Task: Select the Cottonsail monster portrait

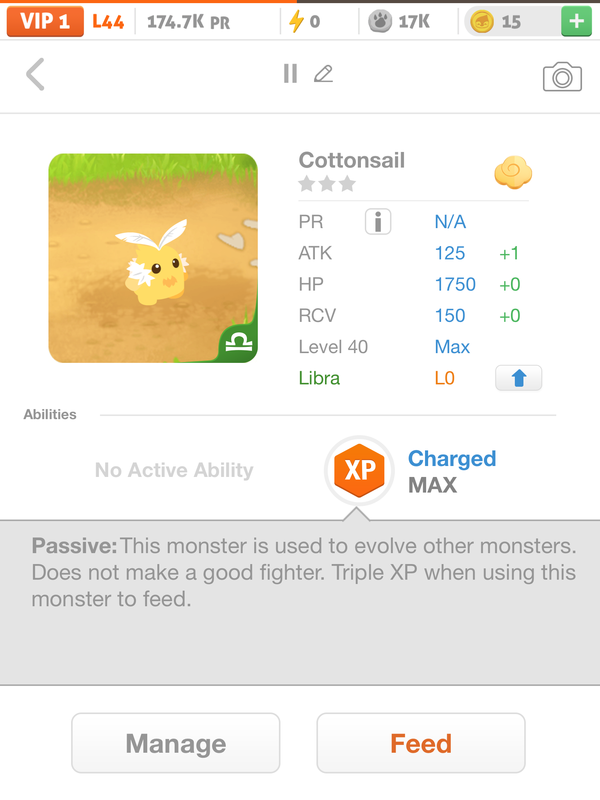Action: click(153, 258)
